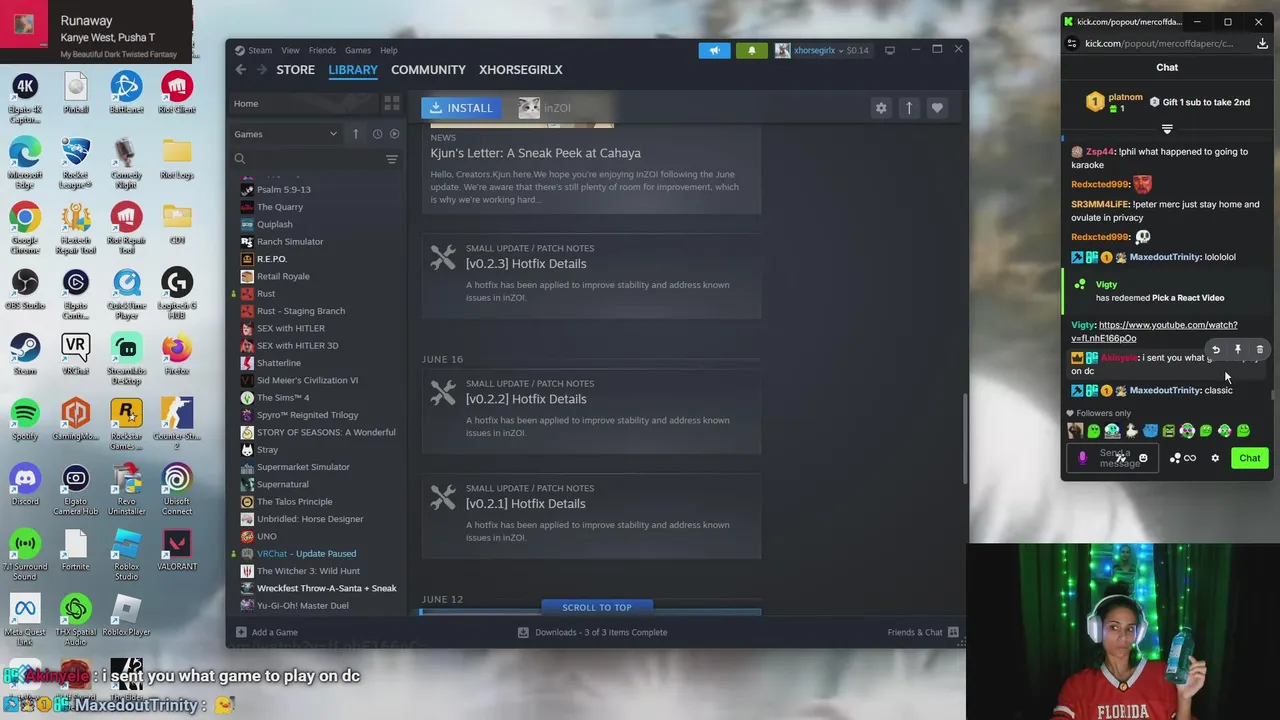Click the SCROLL TO TOP button
This screenshot has width=1280, height=720.
[597, 607]
